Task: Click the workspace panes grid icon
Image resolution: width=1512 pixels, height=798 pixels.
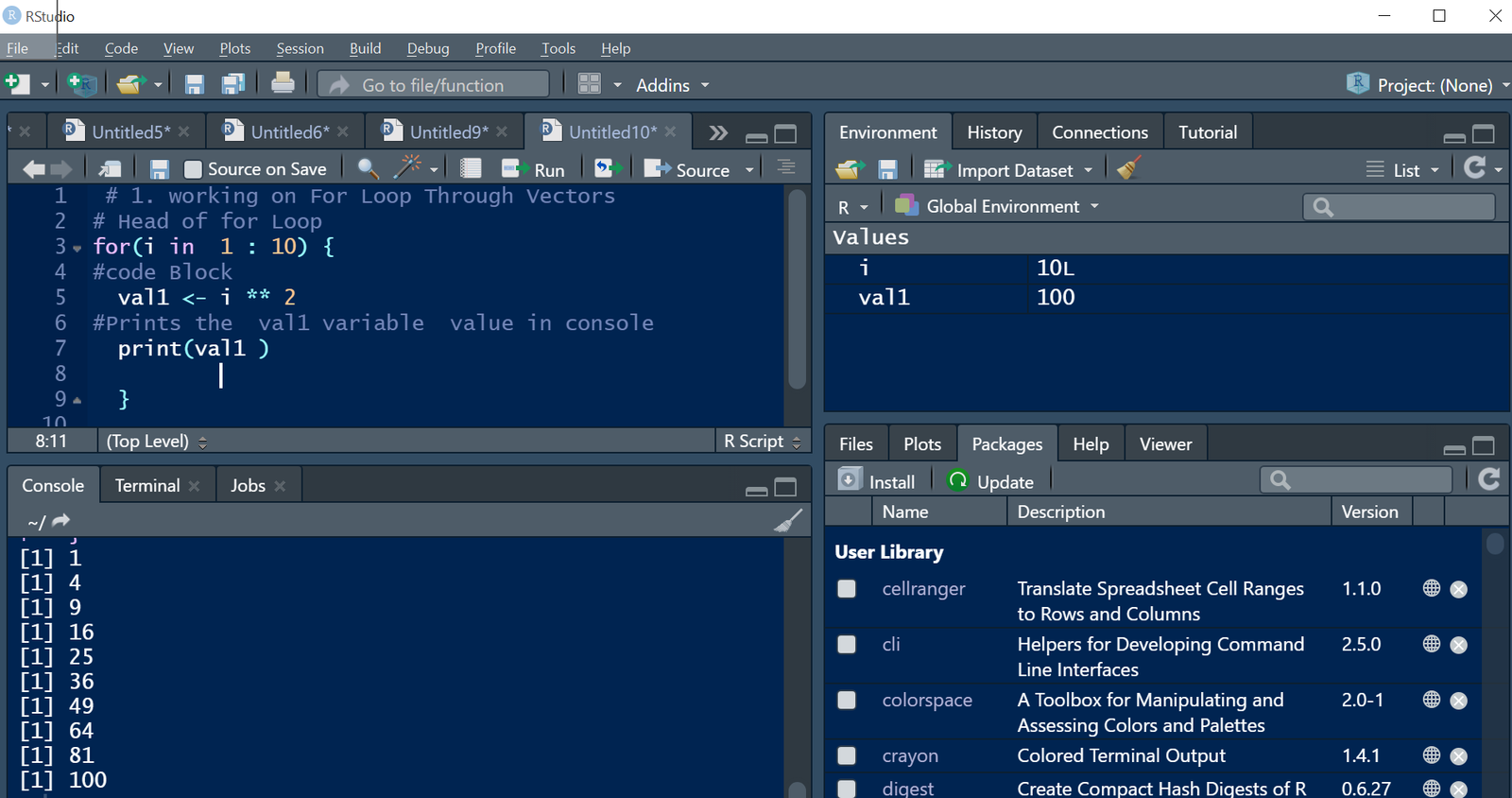Action: 590,84
